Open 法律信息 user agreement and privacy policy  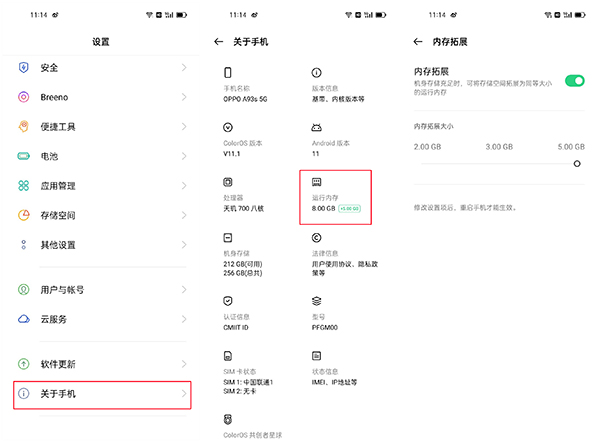coord(340,255)
